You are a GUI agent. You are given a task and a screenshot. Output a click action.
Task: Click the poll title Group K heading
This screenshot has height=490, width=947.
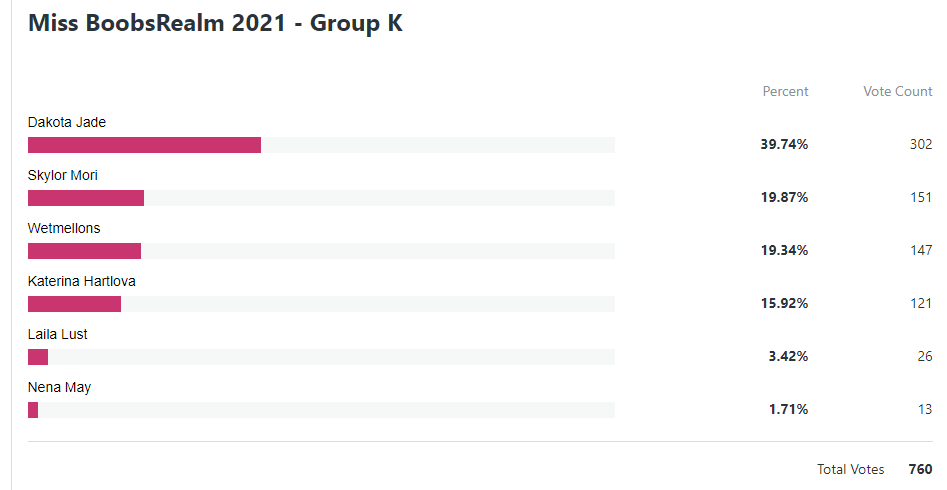pos(215,23)
